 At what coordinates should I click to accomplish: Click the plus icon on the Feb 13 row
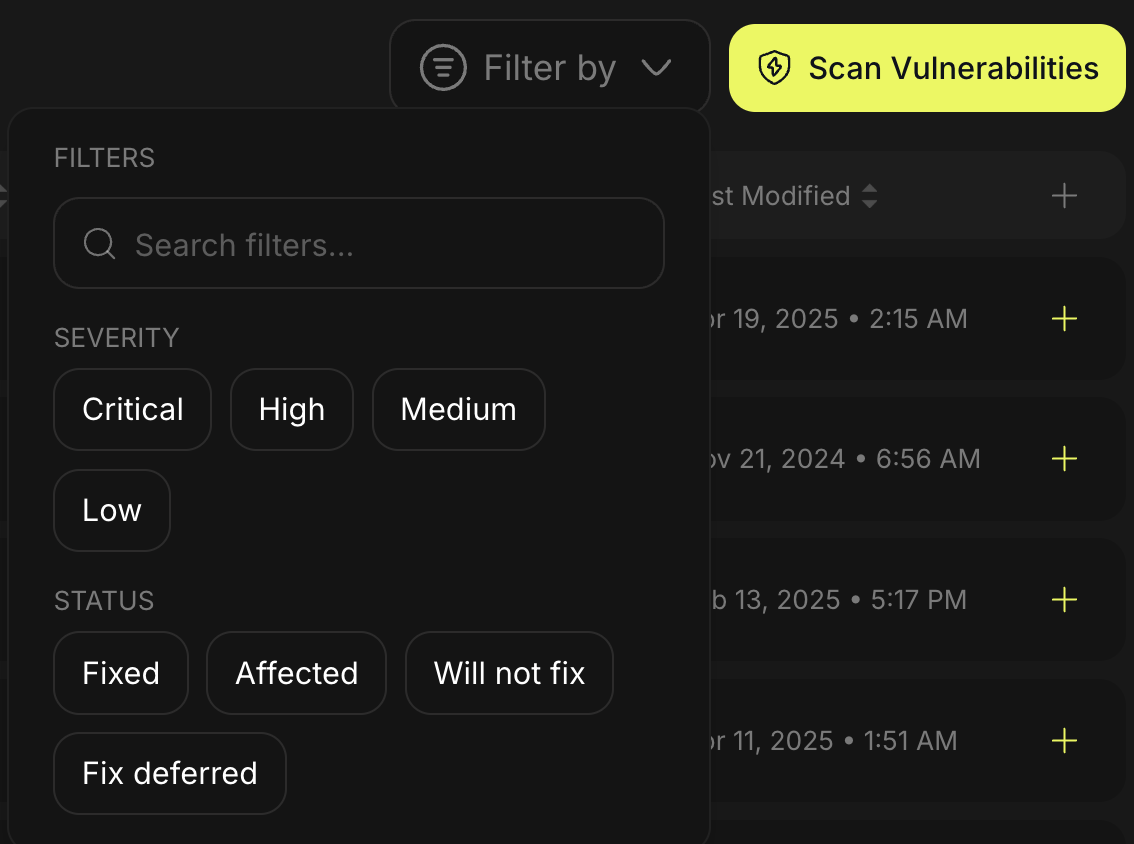coord(1064,600)
